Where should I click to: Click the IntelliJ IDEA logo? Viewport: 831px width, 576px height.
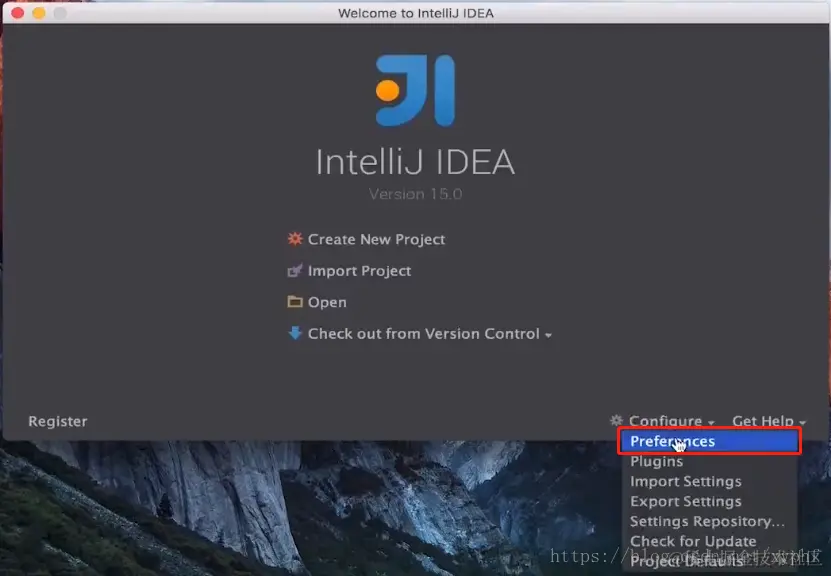tap(415, 91)
